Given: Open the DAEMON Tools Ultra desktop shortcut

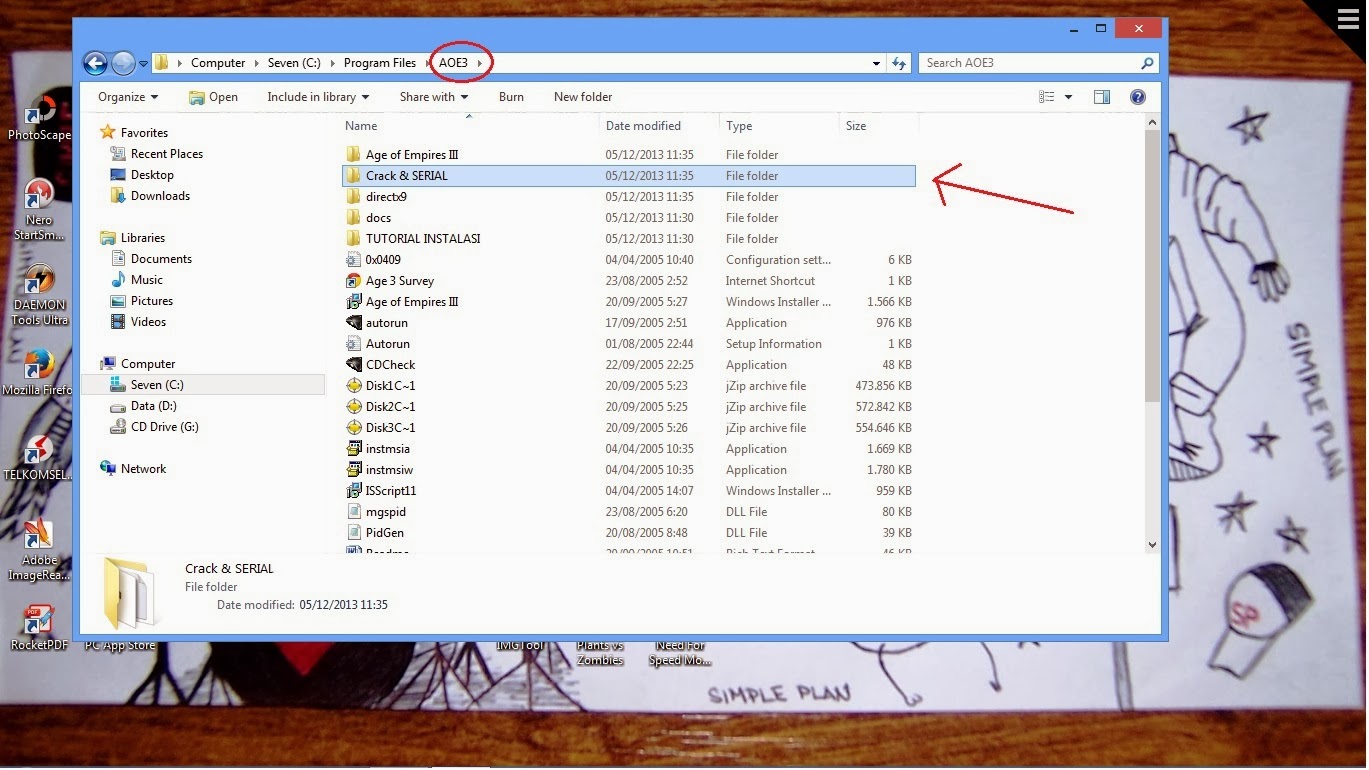Looking at the screenshot, I should tap(40, 295).
